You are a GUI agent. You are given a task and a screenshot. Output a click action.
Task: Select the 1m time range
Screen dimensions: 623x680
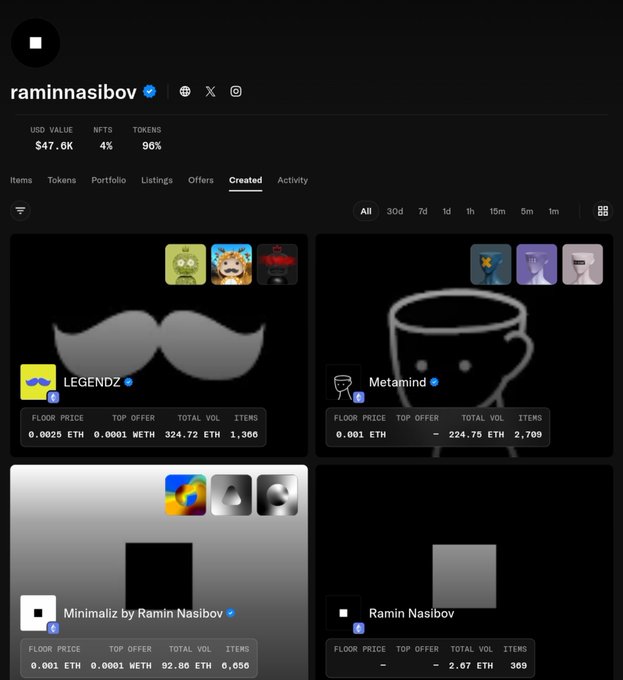pos(554,211)
